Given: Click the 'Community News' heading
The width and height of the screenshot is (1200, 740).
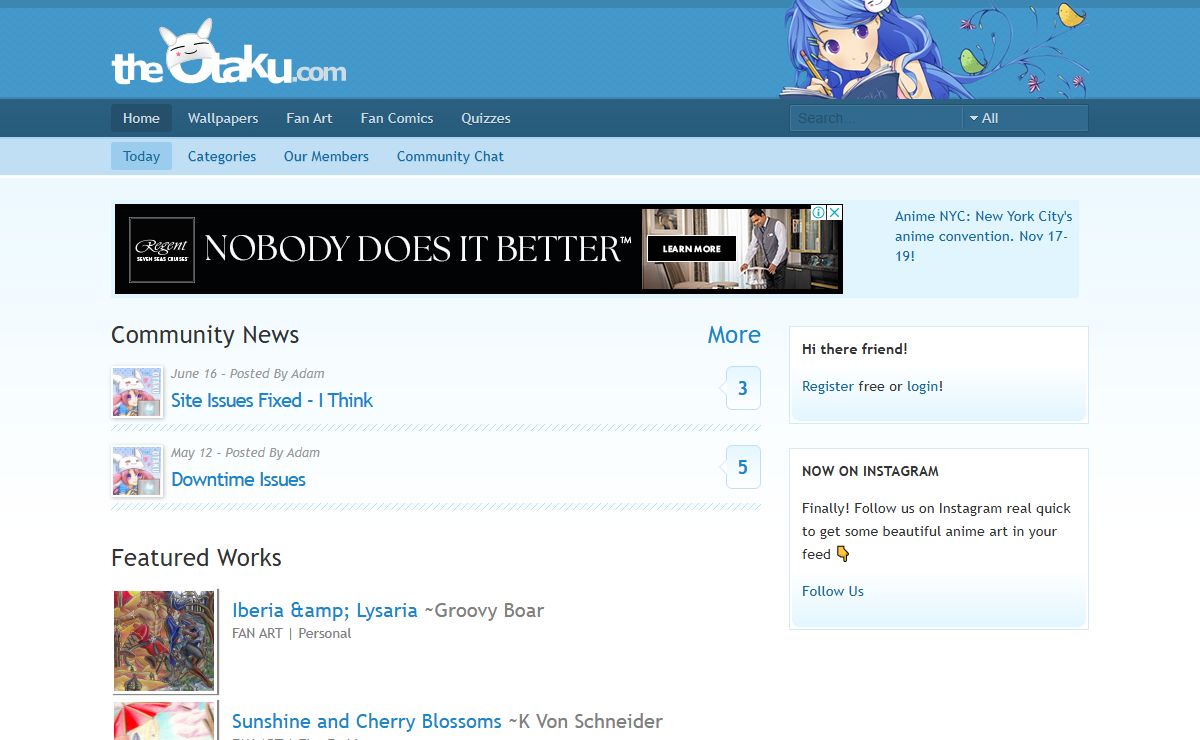Looking at the screenshot, I should pos(205,335).
